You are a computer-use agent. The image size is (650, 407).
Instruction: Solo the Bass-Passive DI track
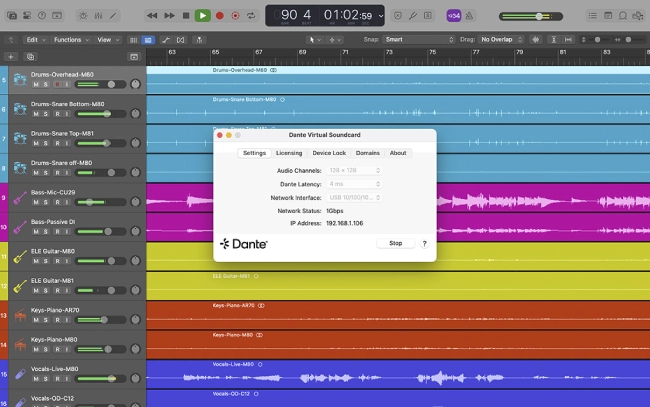tap(44, 232)
